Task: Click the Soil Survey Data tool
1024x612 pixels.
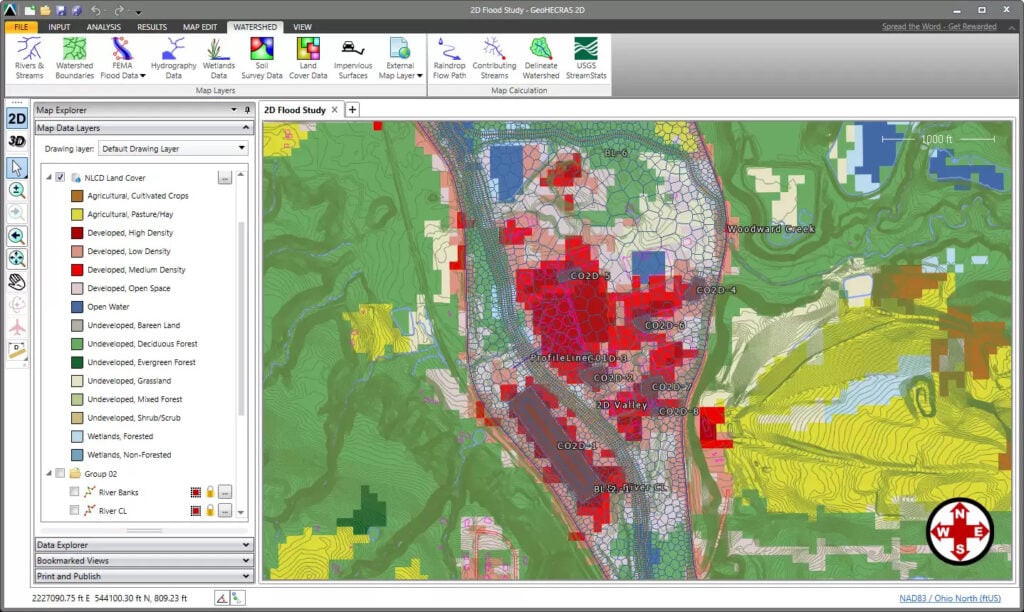Action: point(263,56)
